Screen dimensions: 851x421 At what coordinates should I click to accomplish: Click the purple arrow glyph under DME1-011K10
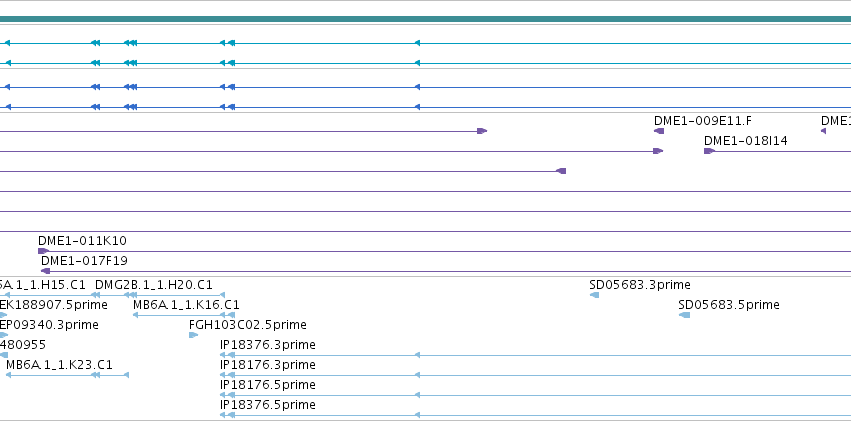pos(43,251)
